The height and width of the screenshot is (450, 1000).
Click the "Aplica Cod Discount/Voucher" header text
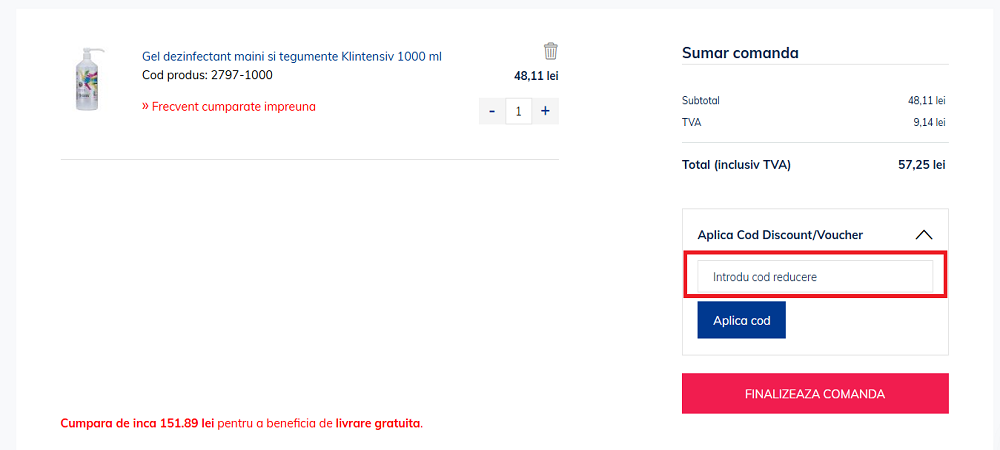(x=780, y=235)
